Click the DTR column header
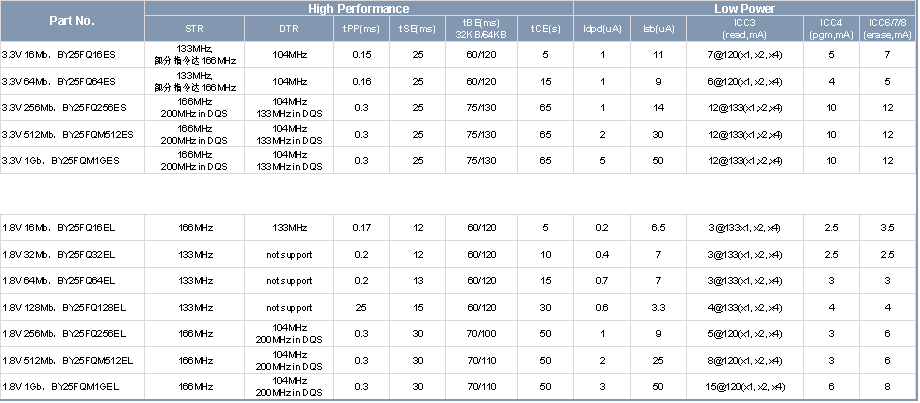The width and height of the screenshot is (920, 403). (289, 29)
